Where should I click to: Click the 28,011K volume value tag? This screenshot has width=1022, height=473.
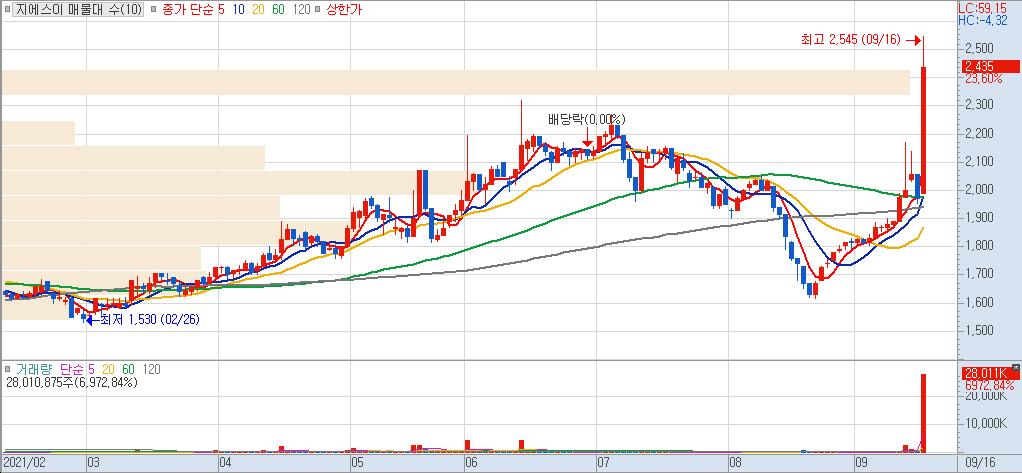[990, 373]
